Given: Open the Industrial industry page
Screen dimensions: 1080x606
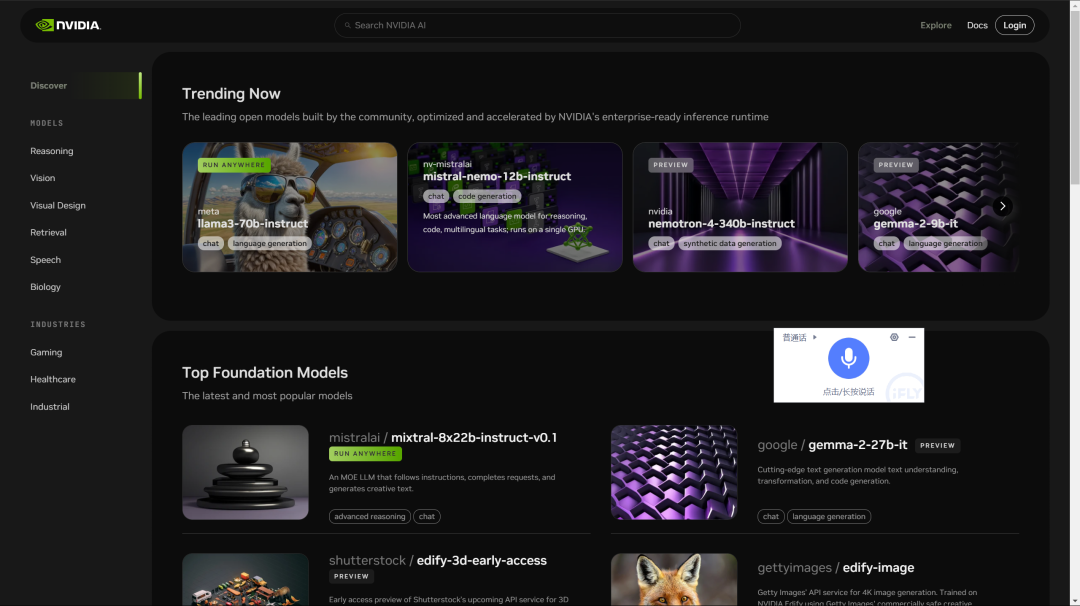Looking at the screenshot, I should [50, 406].
